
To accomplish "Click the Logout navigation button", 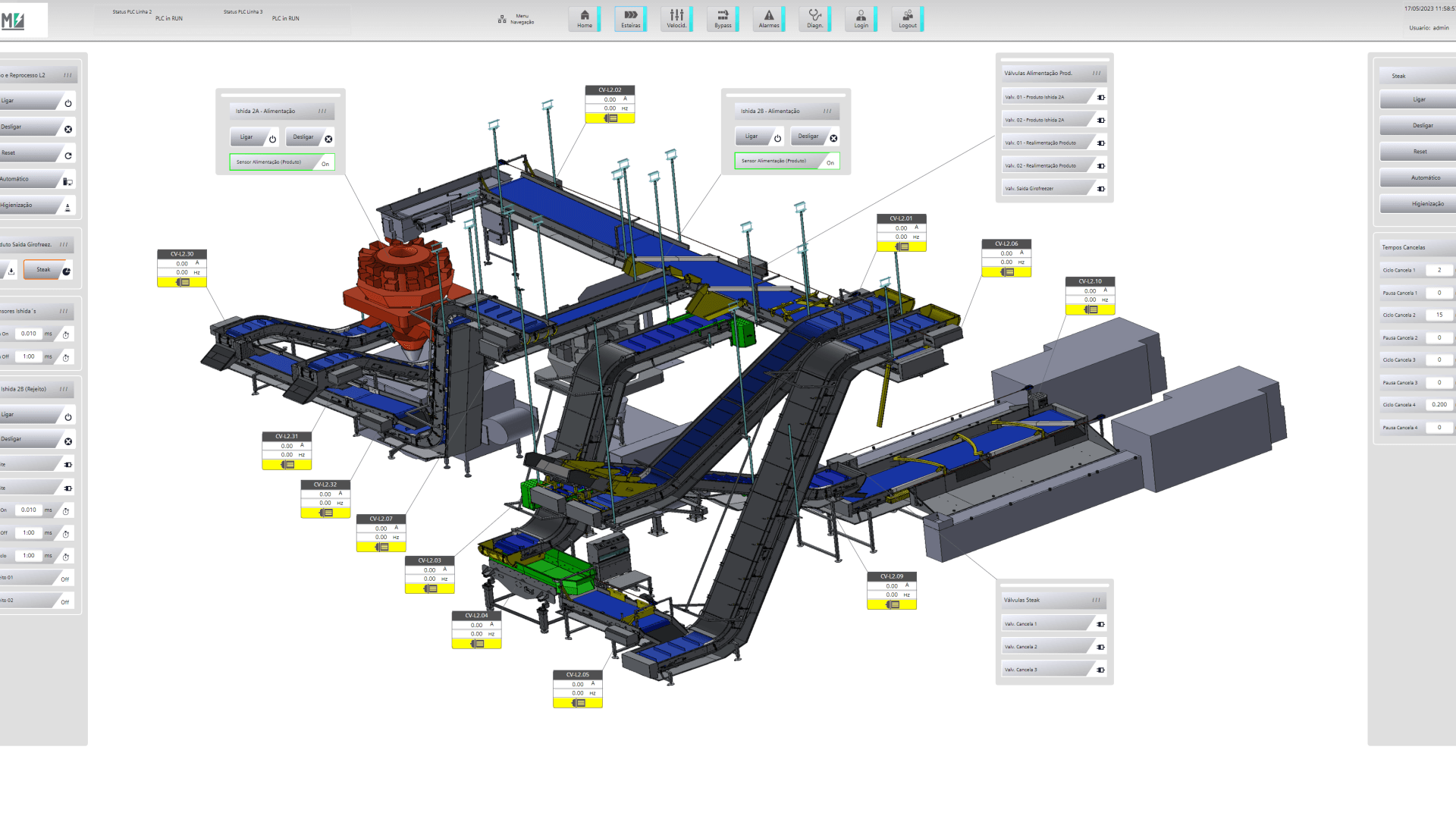I will 908,19.
